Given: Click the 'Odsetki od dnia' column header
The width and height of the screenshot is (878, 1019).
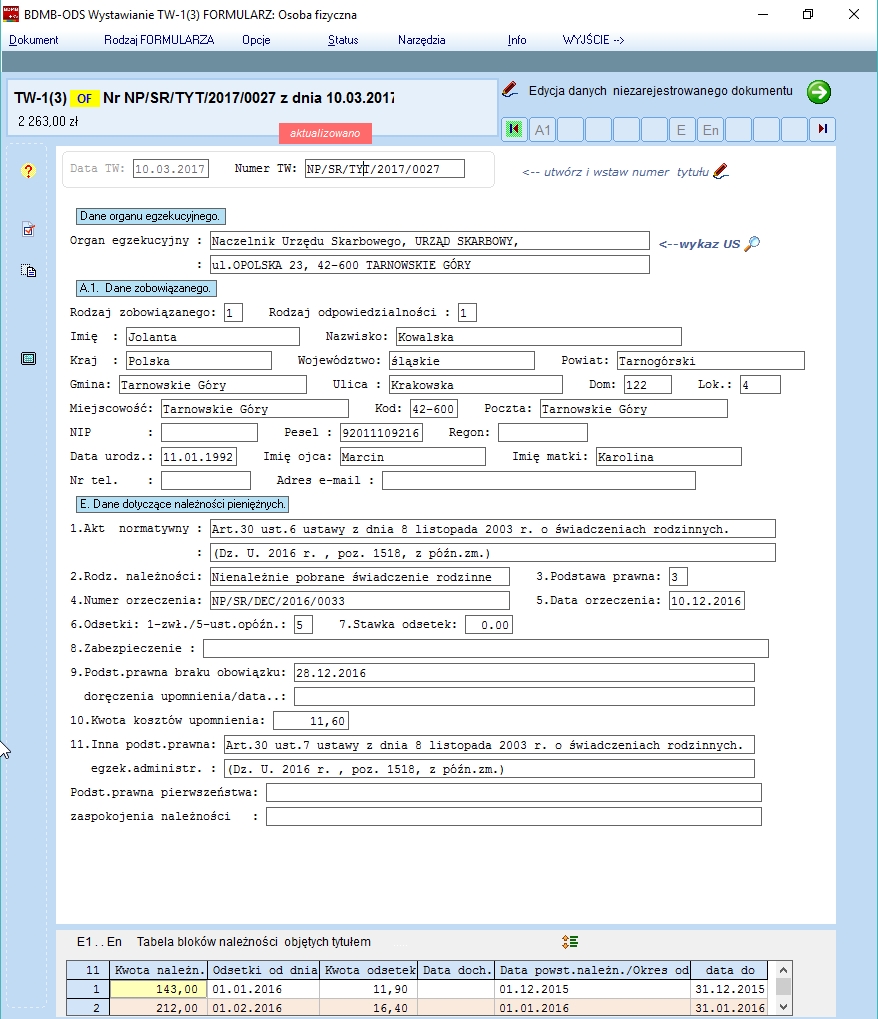Looking at the screenshot, I should coord(265,970).
